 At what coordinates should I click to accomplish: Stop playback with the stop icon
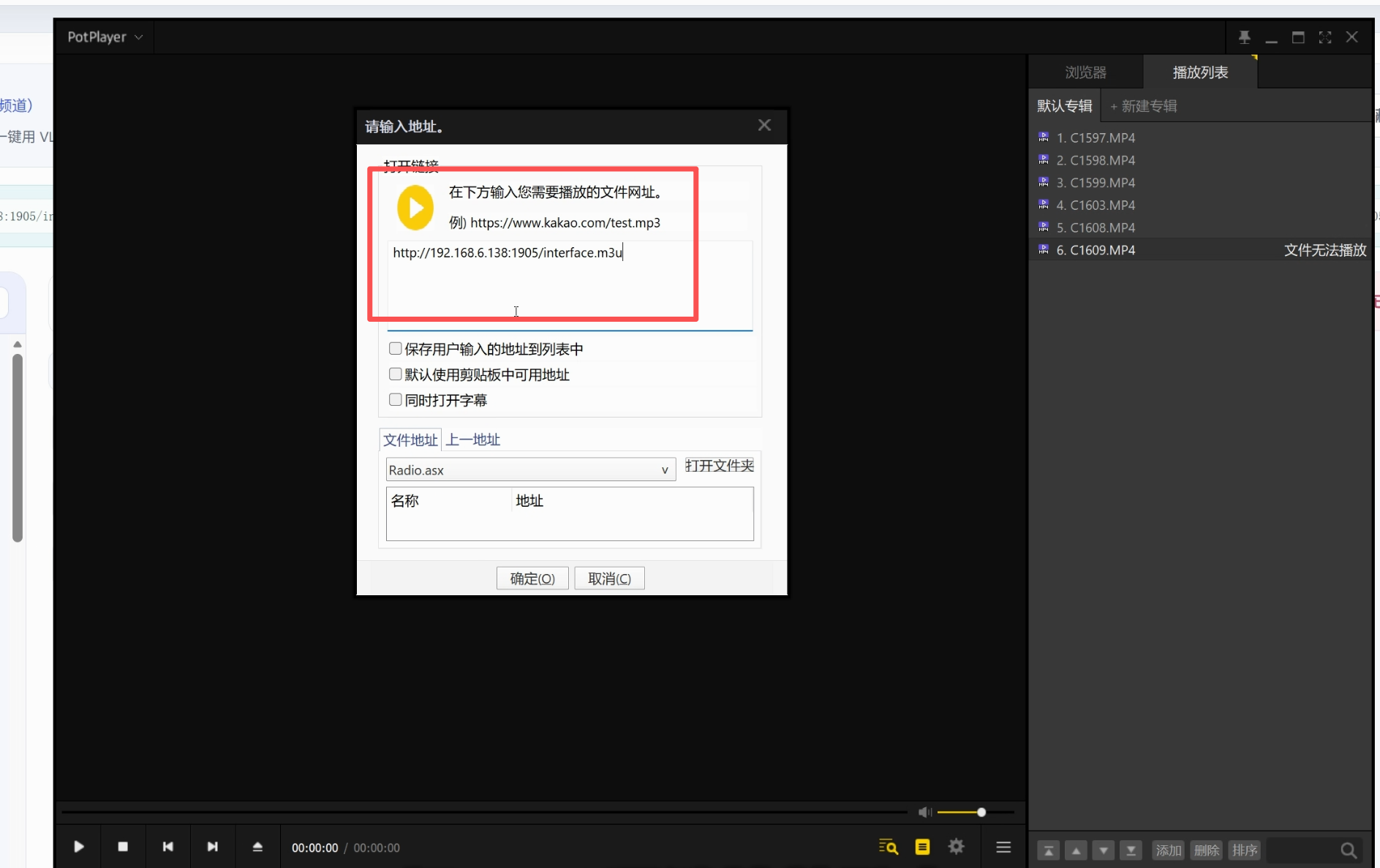pyautogui.click(x=123, y=847)
